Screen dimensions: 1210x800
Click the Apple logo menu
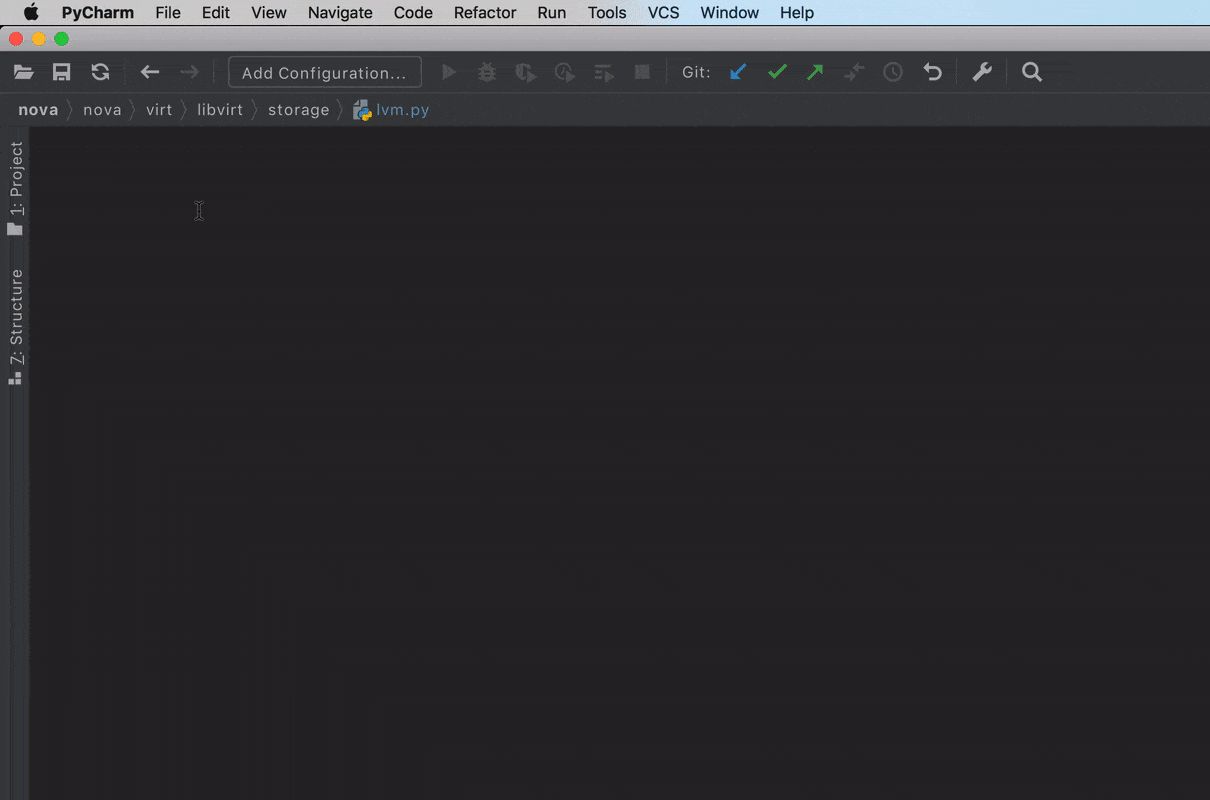click(31, 13)
